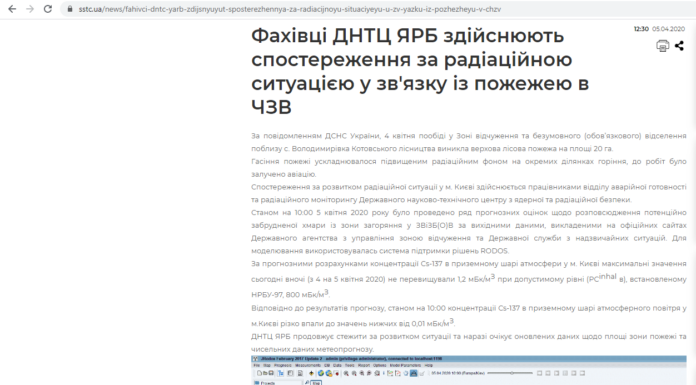This screenshot has width=696, height=385.
Task: Click the browser forward arrow
Action: [x=30, y=9]
